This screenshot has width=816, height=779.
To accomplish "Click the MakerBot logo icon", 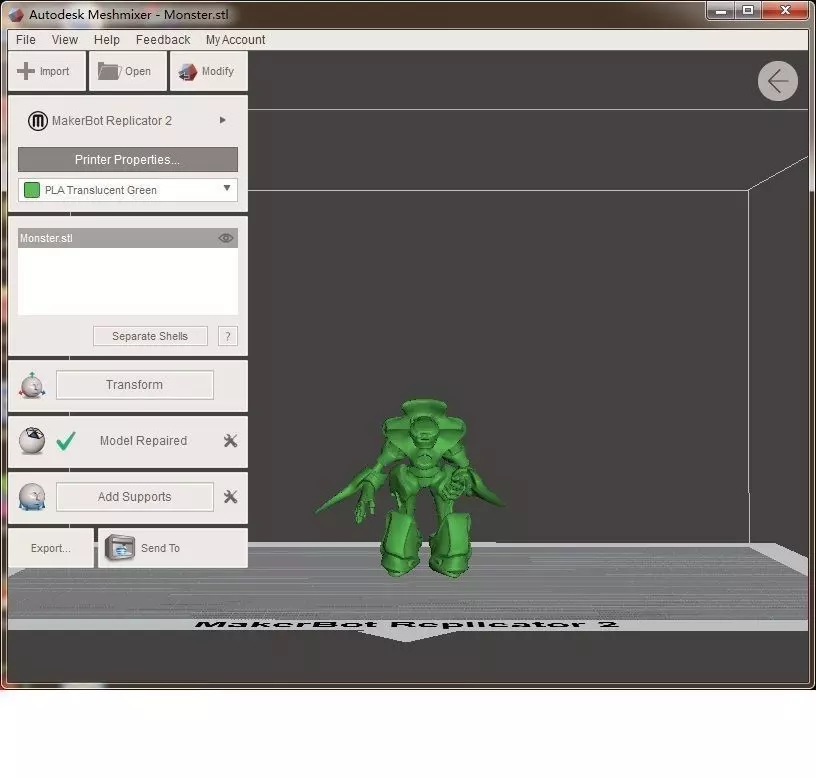I will [x=37, y=121].
